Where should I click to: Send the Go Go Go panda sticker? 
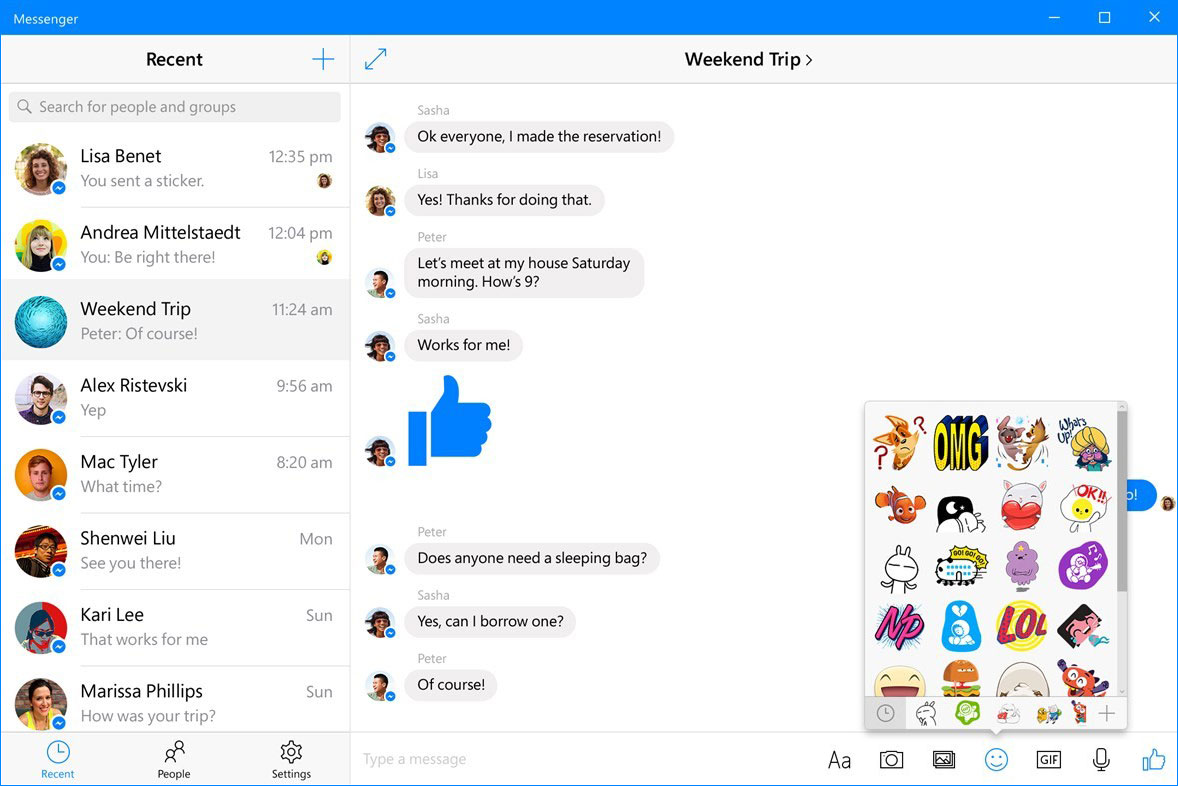click(x=960, y=566)
